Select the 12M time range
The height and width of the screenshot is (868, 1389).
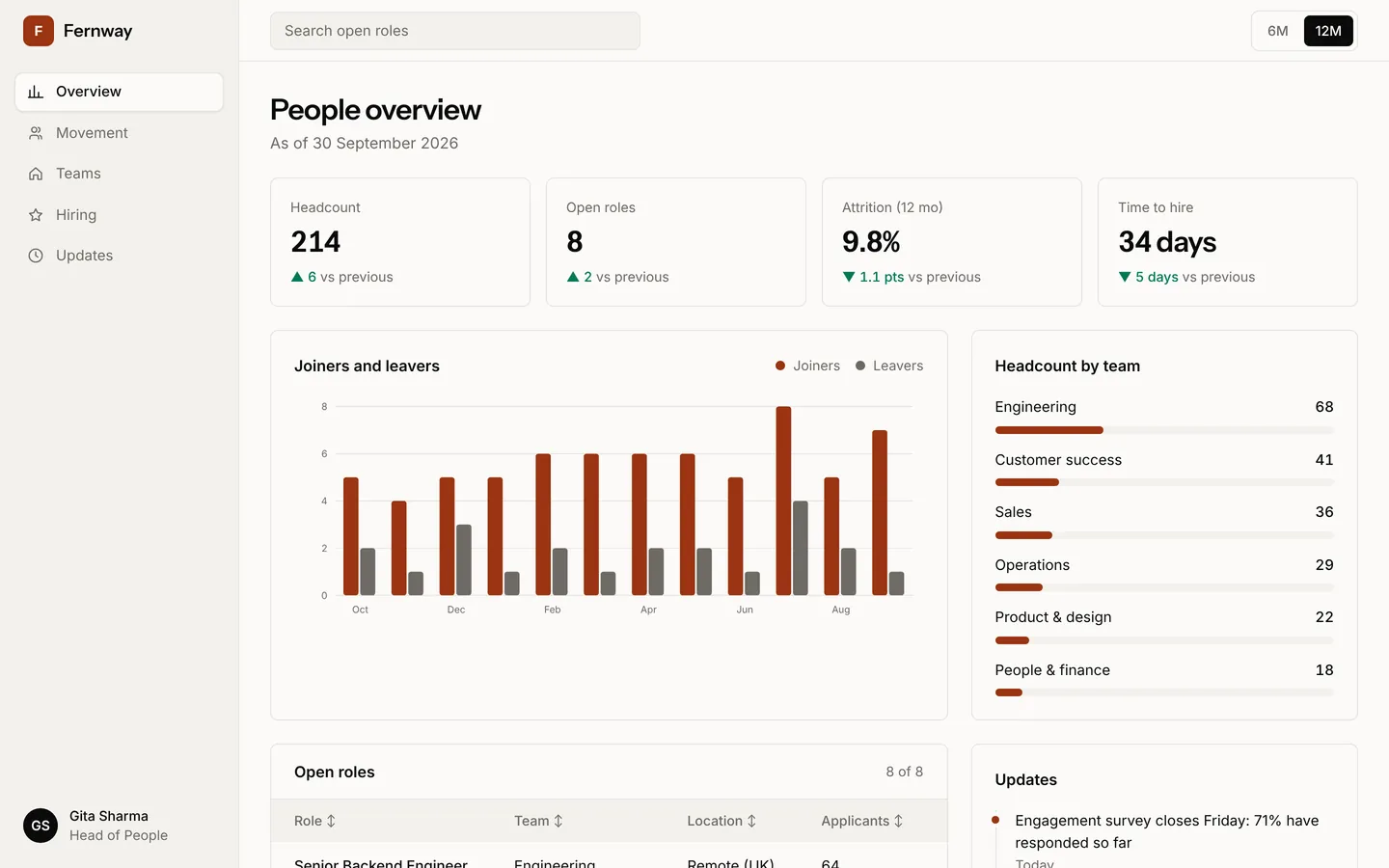coord(1328,31)
